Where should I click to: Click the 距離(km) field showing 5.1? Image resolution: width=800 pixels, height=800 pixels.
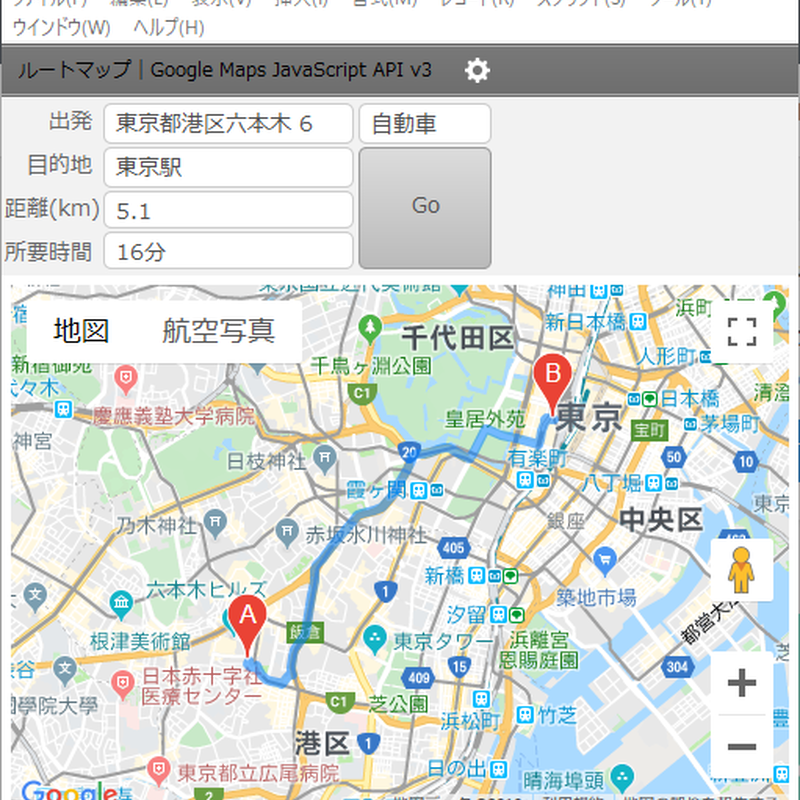(229, 210)
